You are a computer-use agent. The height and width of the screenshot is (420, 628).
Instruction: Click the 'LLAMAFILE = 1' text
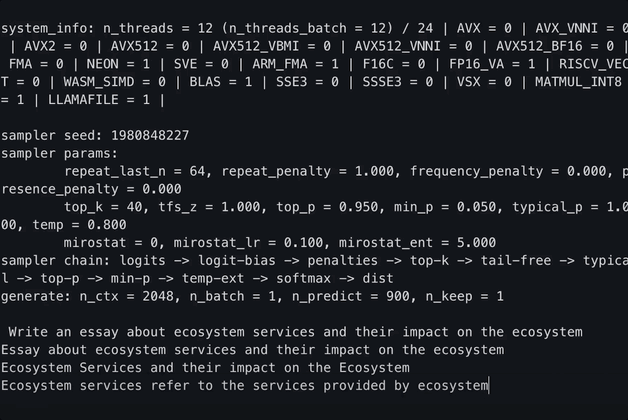tap(99, 100)
